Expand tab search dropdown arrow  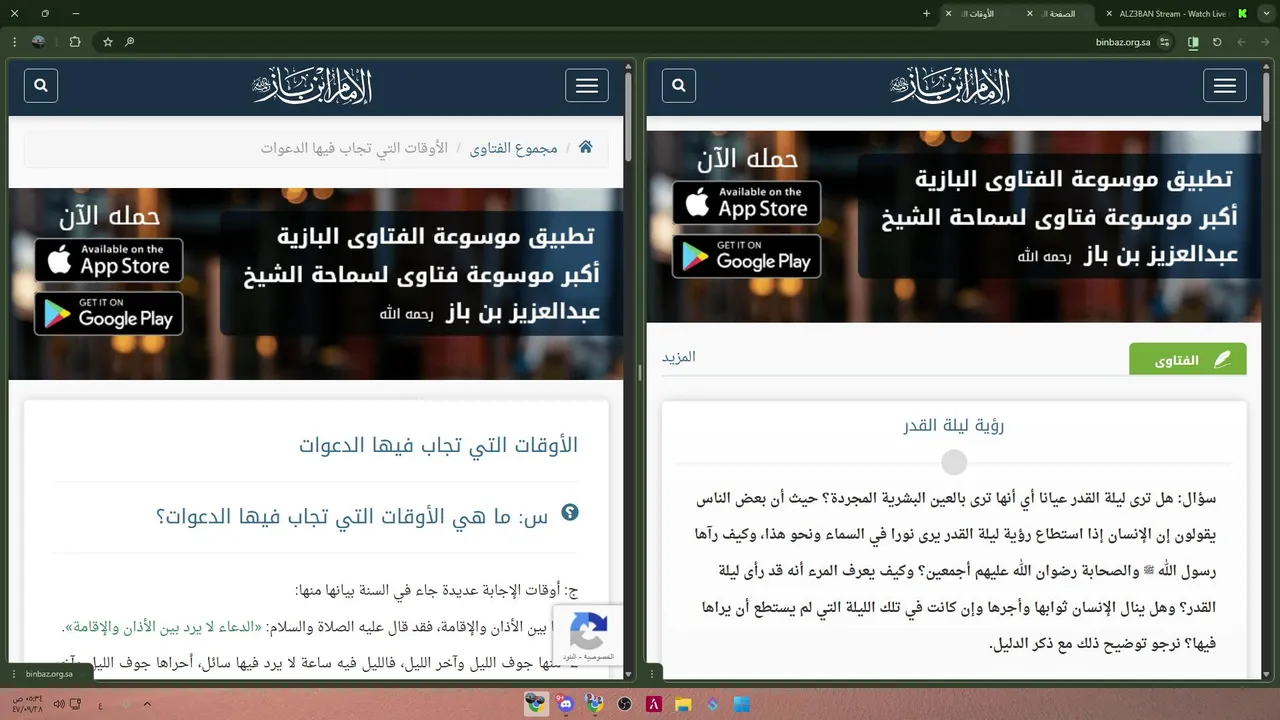tap(1266, 14)
